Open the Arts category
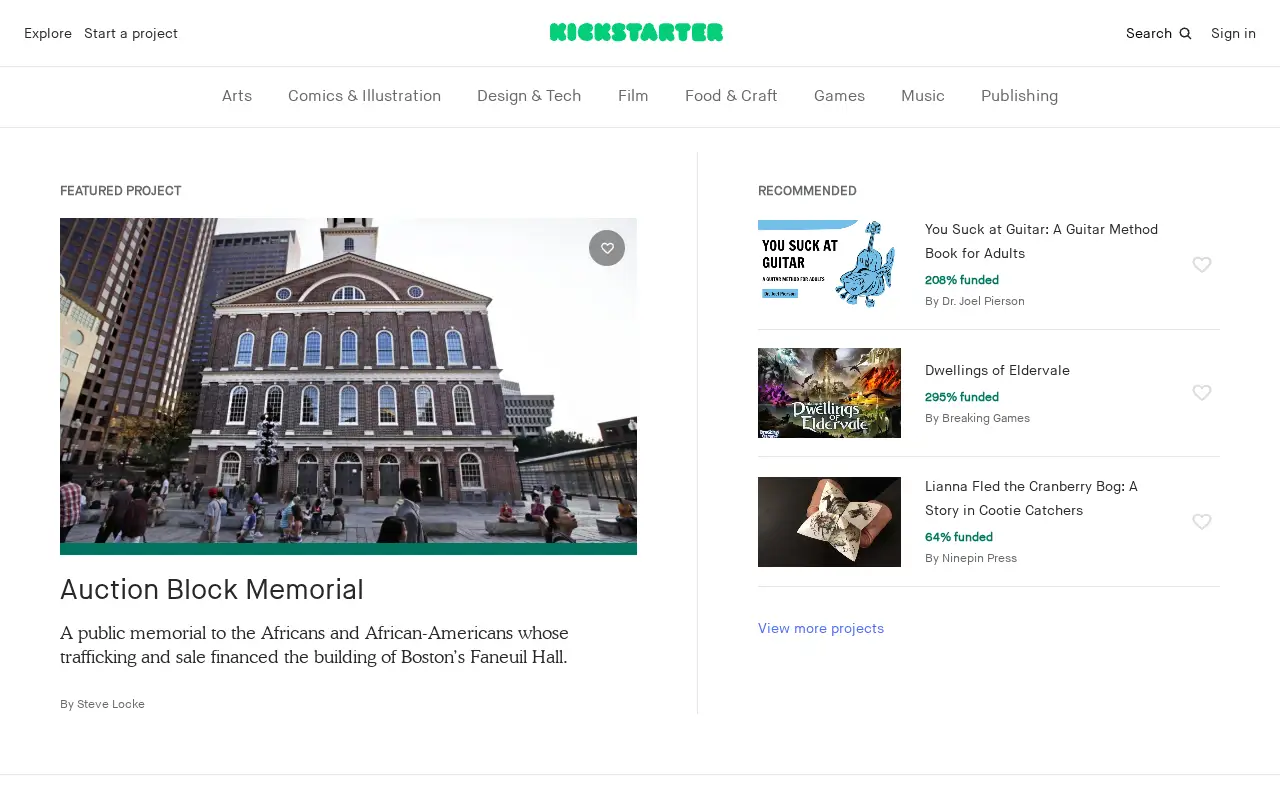The height and width of the screenshot is (800, 1280). 237,96
